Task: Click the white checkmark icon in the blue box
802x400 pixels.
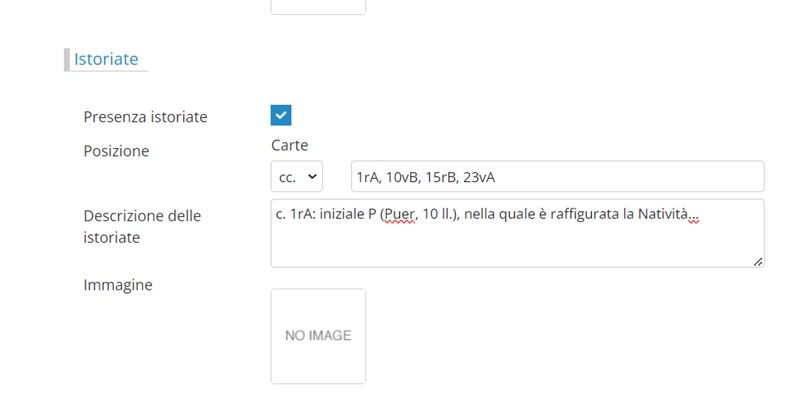Action: point(281,115)
